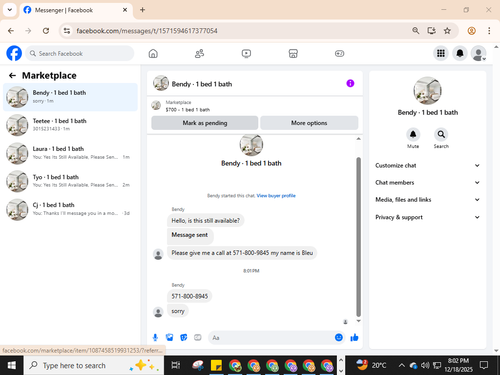This screenshot has width=500, height=375.
Task: Expand the Customize chat section
Action: [x=427, y=165]
